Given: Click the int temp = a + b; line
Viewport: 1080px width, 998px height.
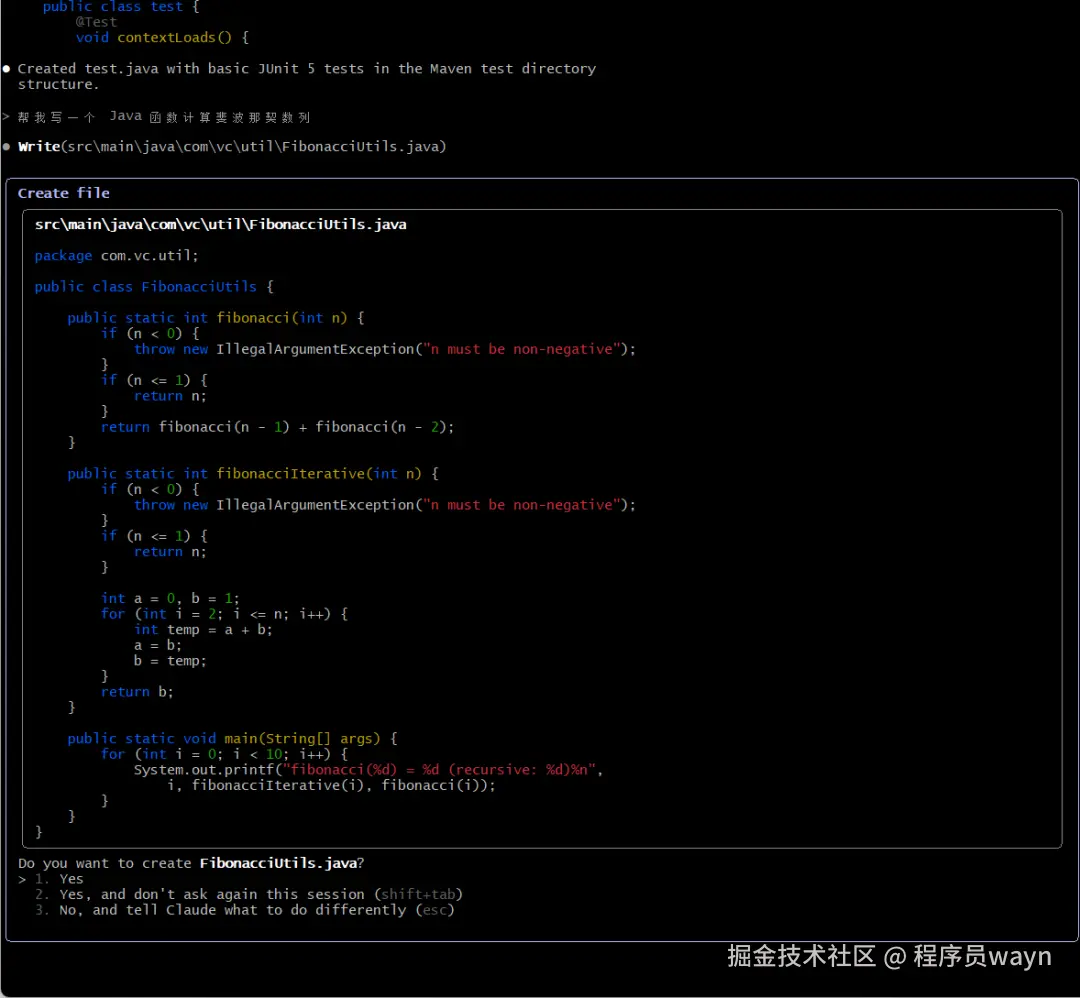Looking at the screenshot, I should (x=203, y=630).
